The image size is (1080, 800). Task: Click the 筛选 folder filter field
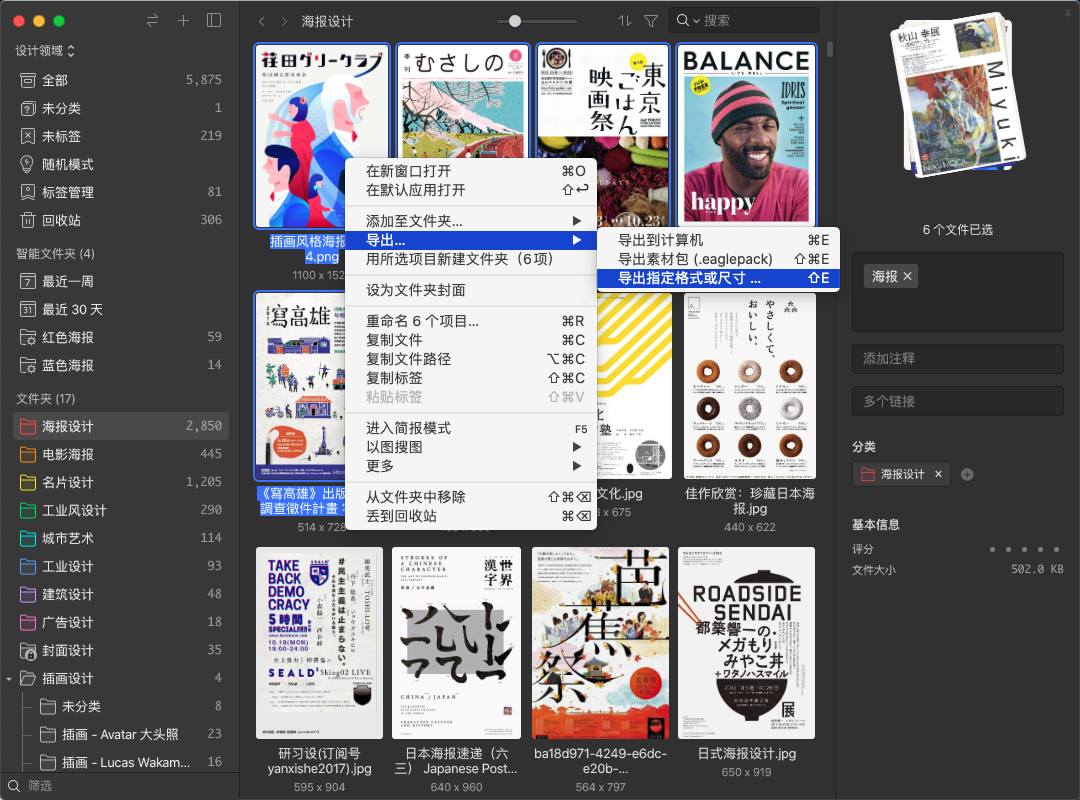(121, 786)
